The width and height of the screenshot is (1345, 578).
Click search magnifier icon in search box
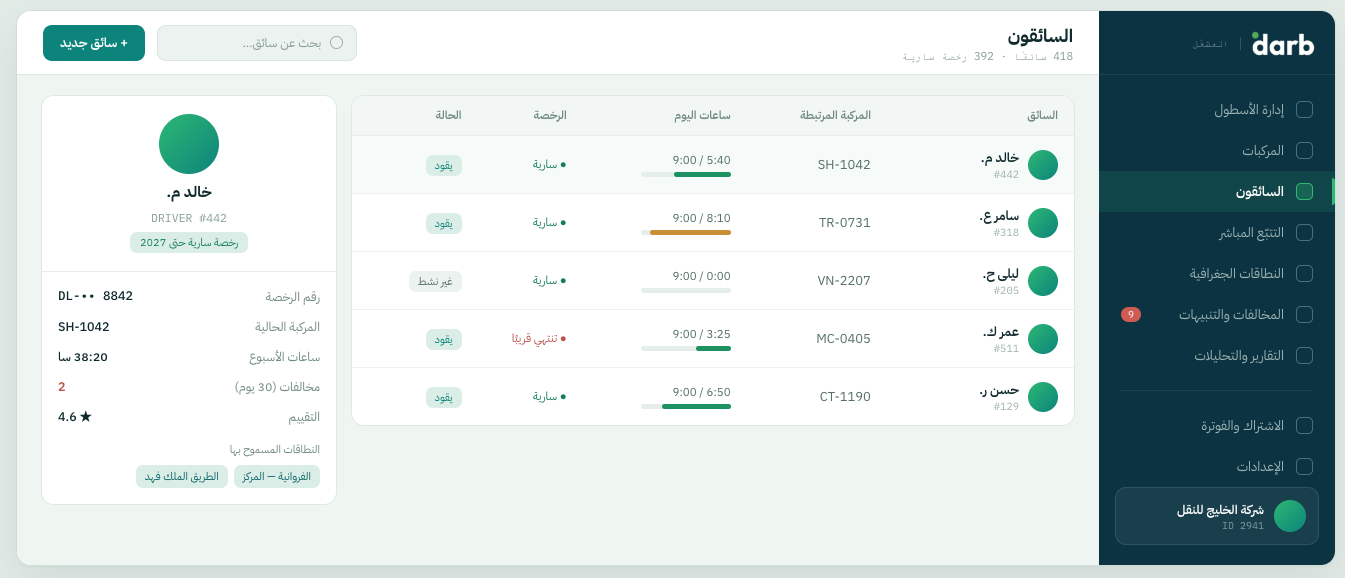click(336, 43)
